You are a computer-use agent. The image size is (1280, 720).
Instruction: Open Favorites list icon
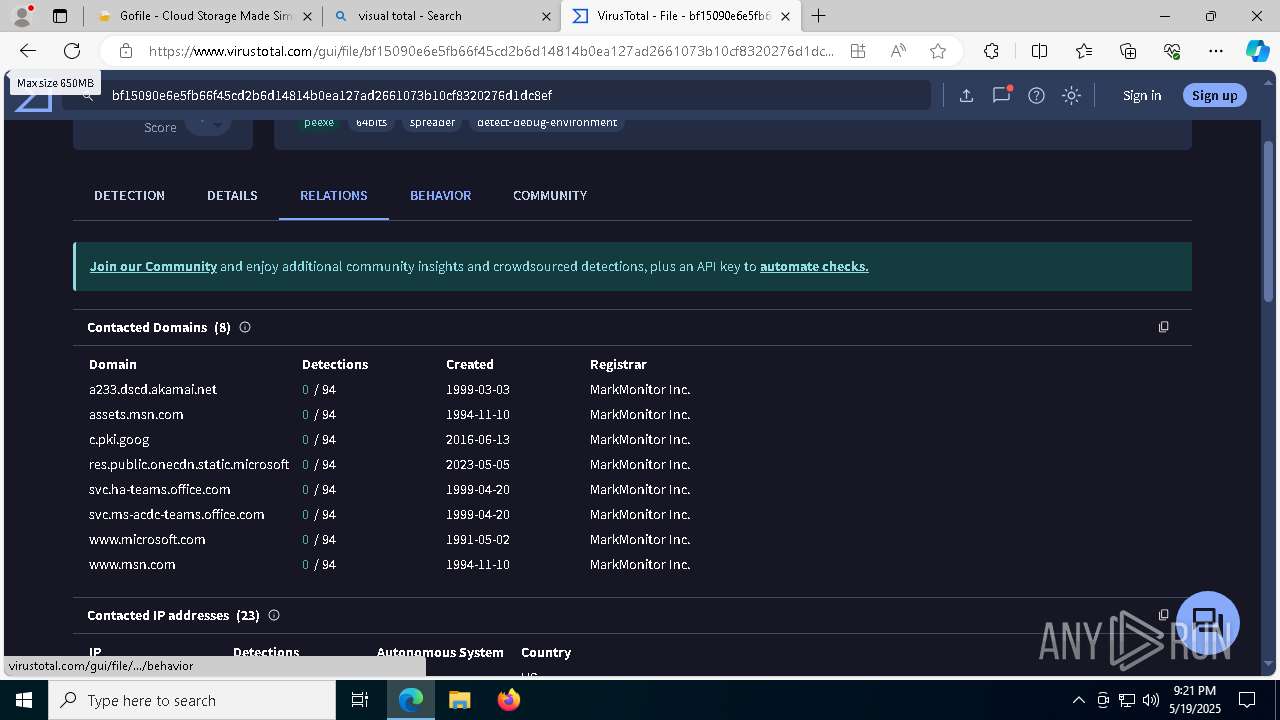coord(1084,51)
